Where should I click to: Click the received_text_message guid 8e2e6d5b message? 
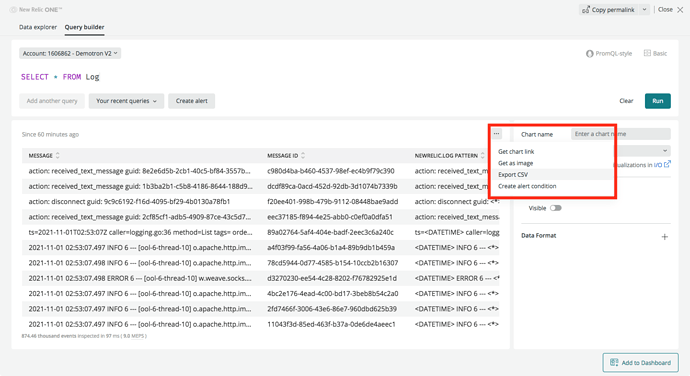pos(139,171)
